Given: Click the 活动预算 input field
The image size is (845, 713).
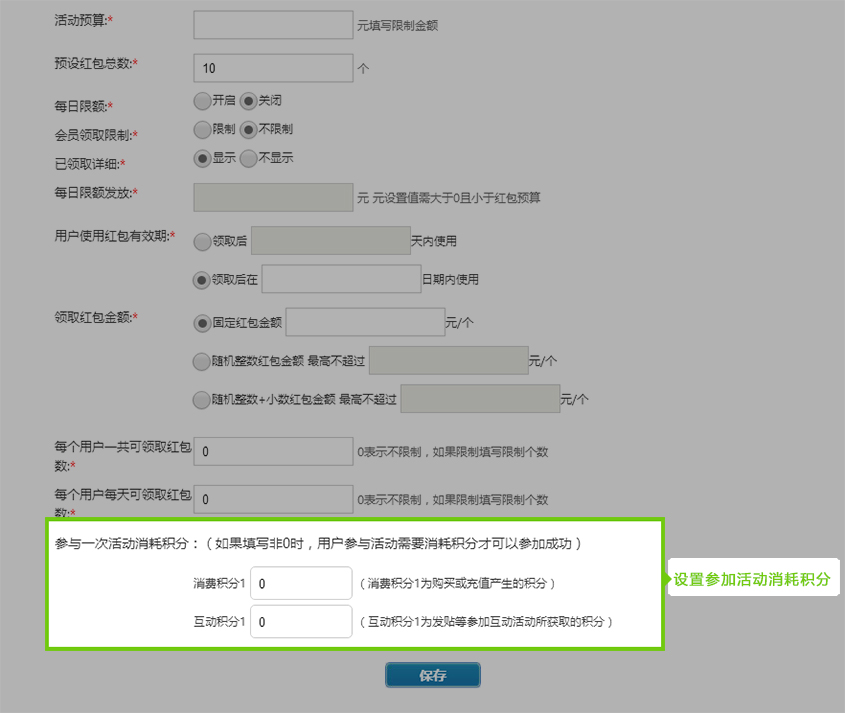Looking at the screenshot, I should click(273, 25).
